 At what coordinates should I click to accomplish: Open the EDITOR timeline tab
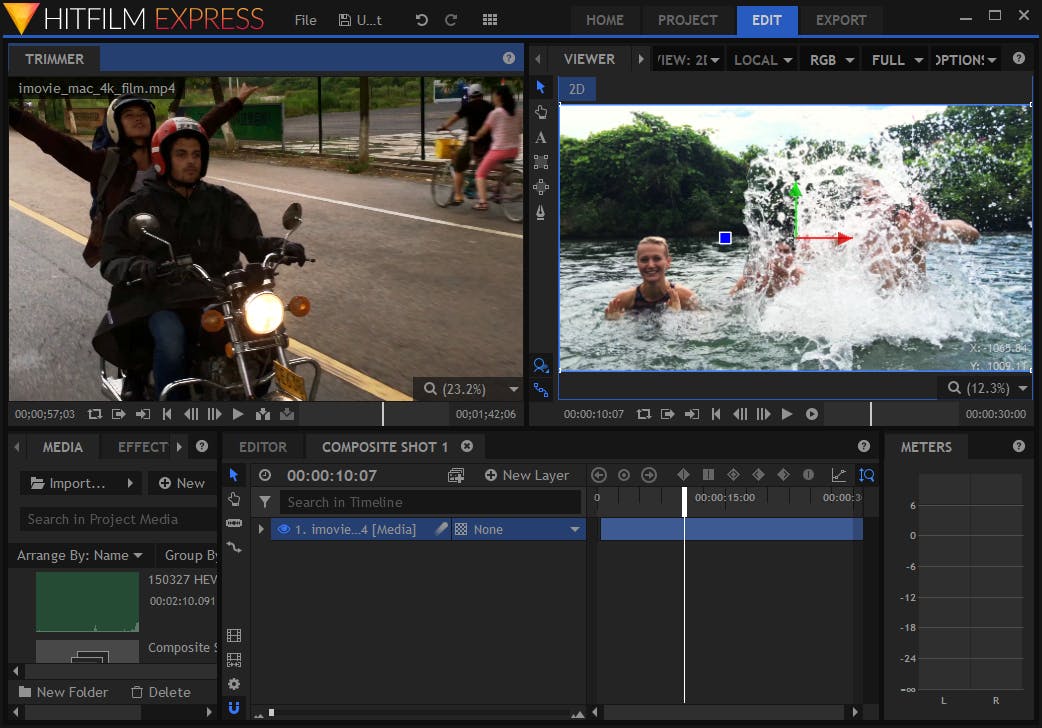[x=263, y=447]
